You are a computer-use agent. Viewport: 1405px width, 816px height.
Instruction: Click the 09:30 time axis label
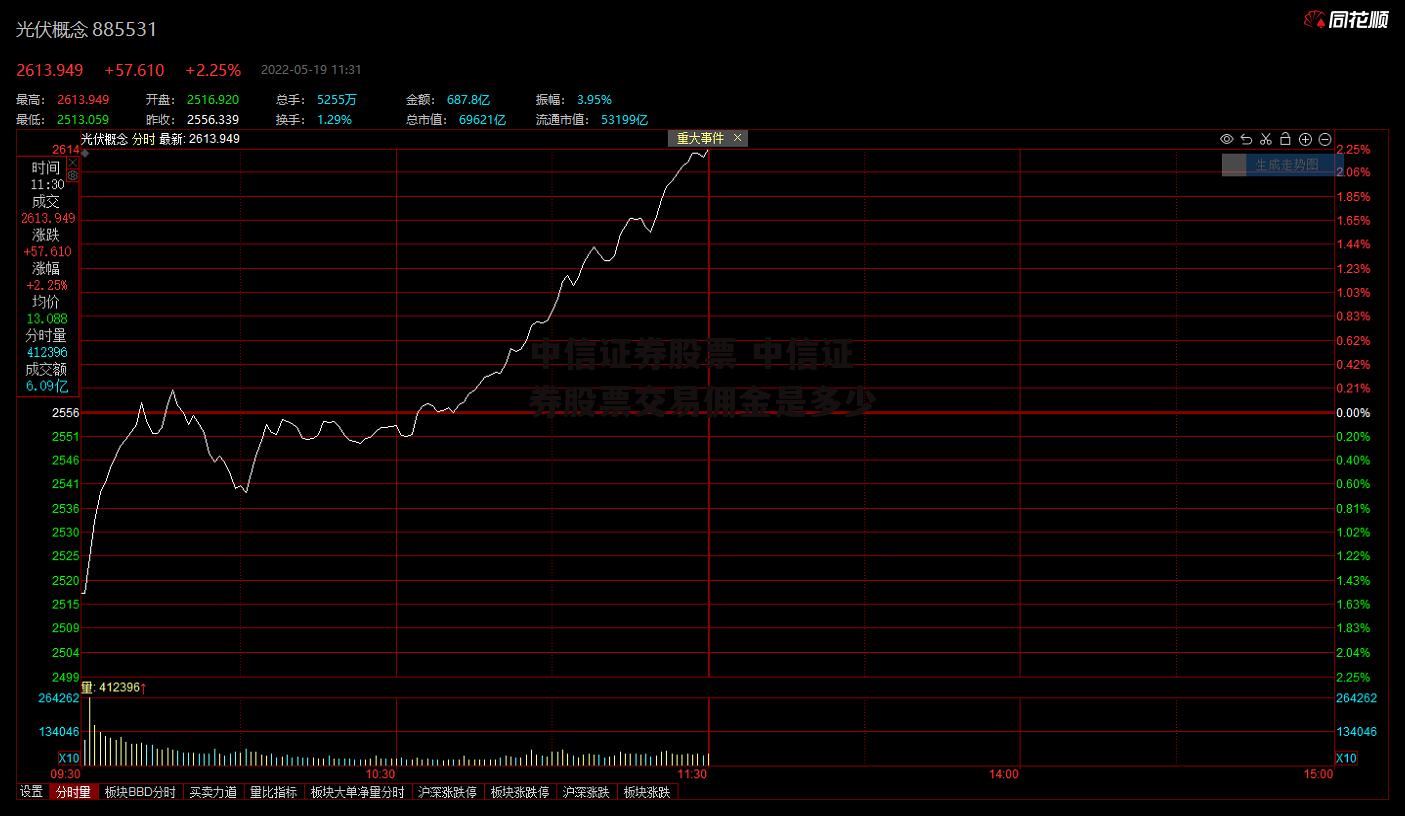pos(65,774)
